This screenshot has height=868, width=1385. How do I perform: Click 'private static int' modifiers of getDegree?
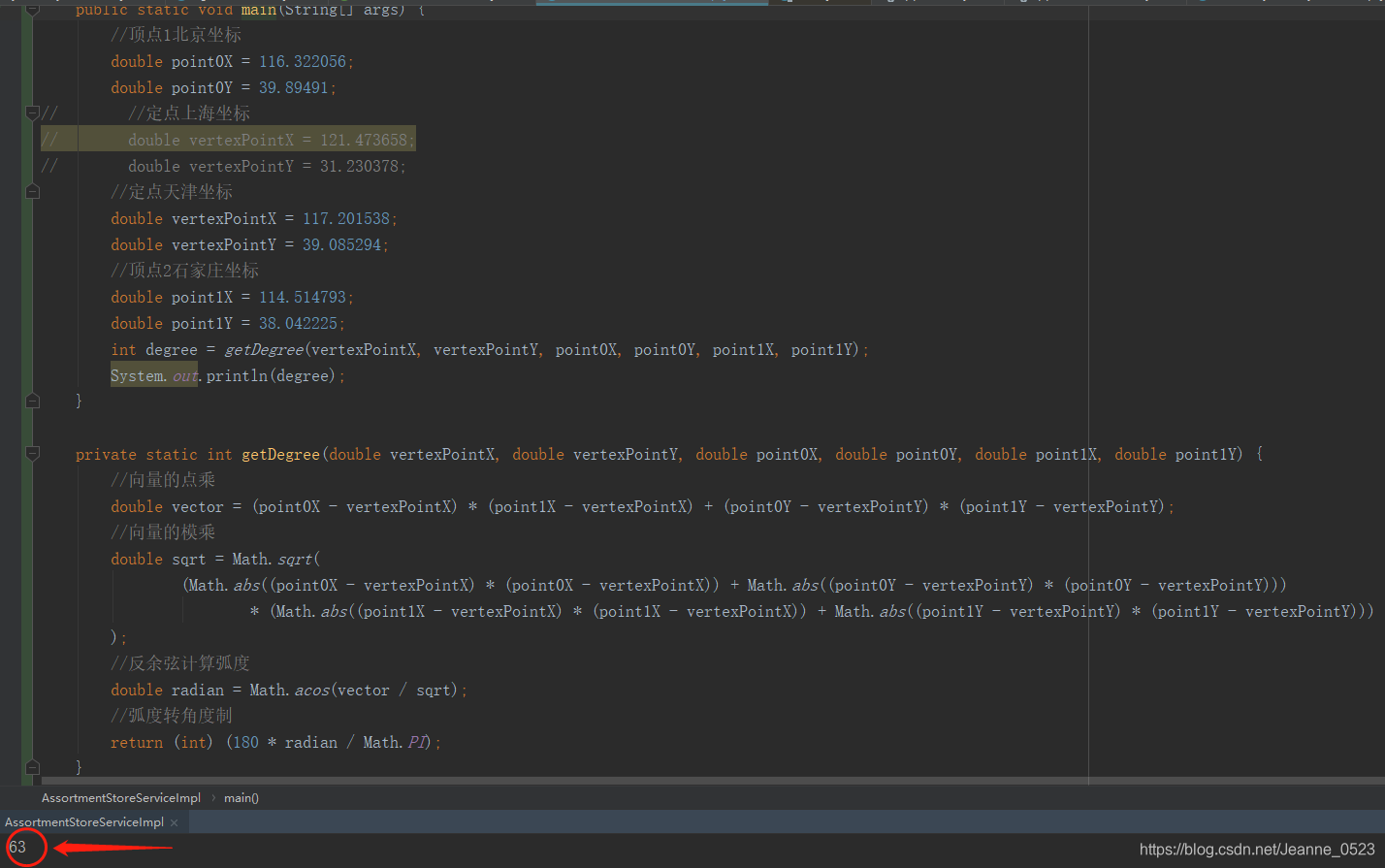click(x=154, y=454)
